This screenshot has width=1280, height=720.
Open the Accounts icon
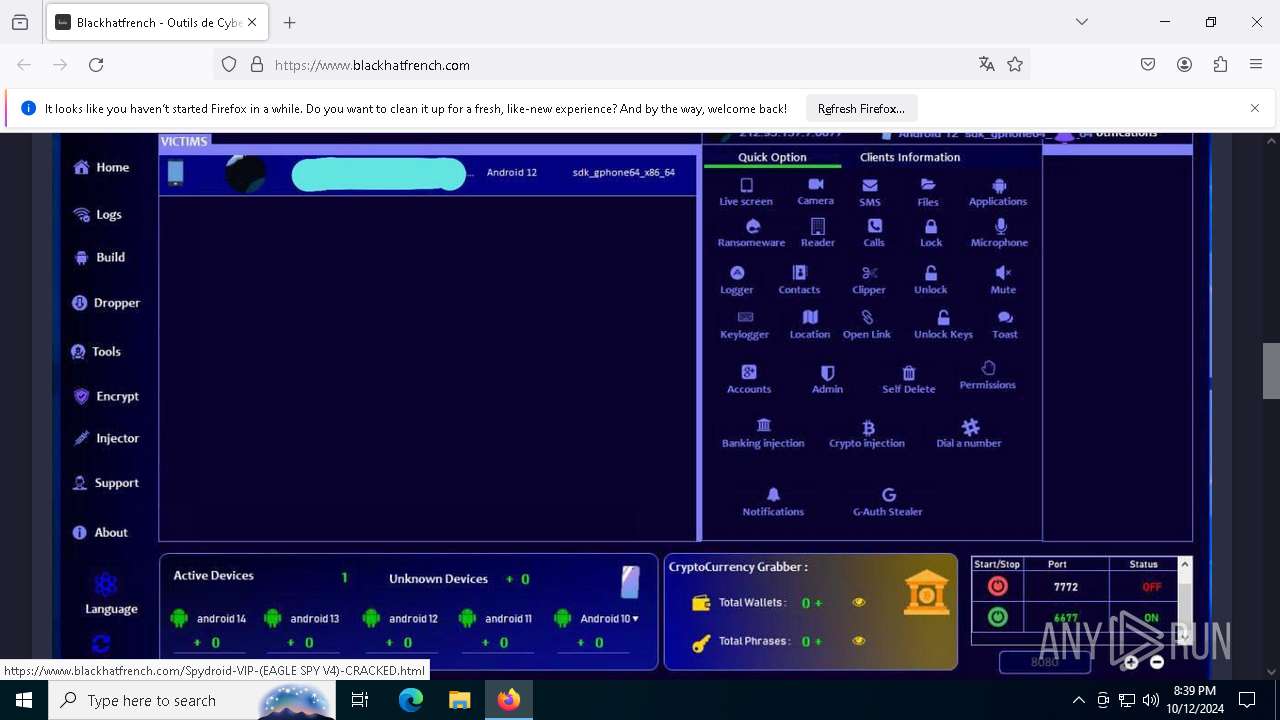(x=749, y=372)
